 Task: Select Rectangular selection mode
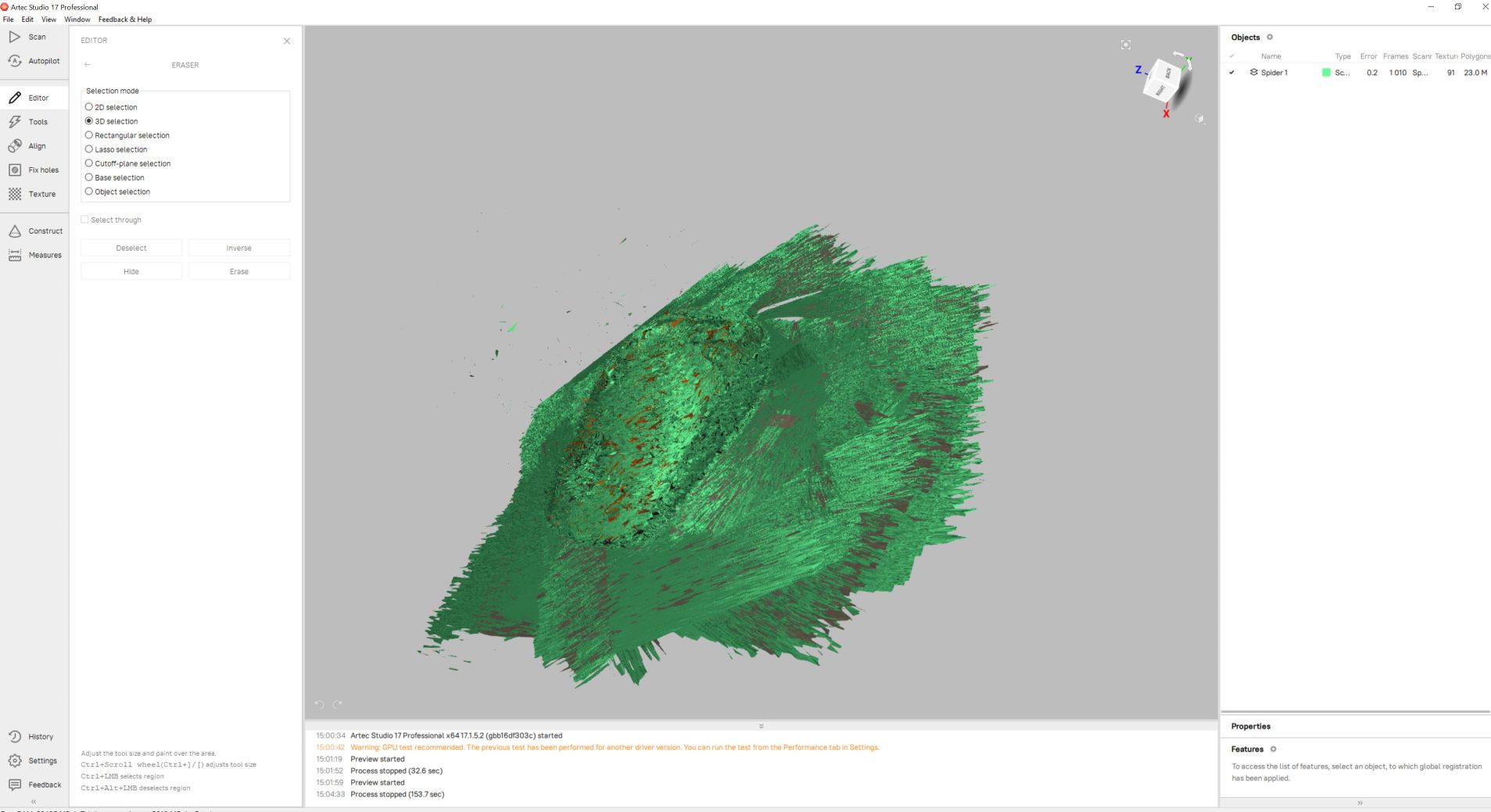[127, 135]
